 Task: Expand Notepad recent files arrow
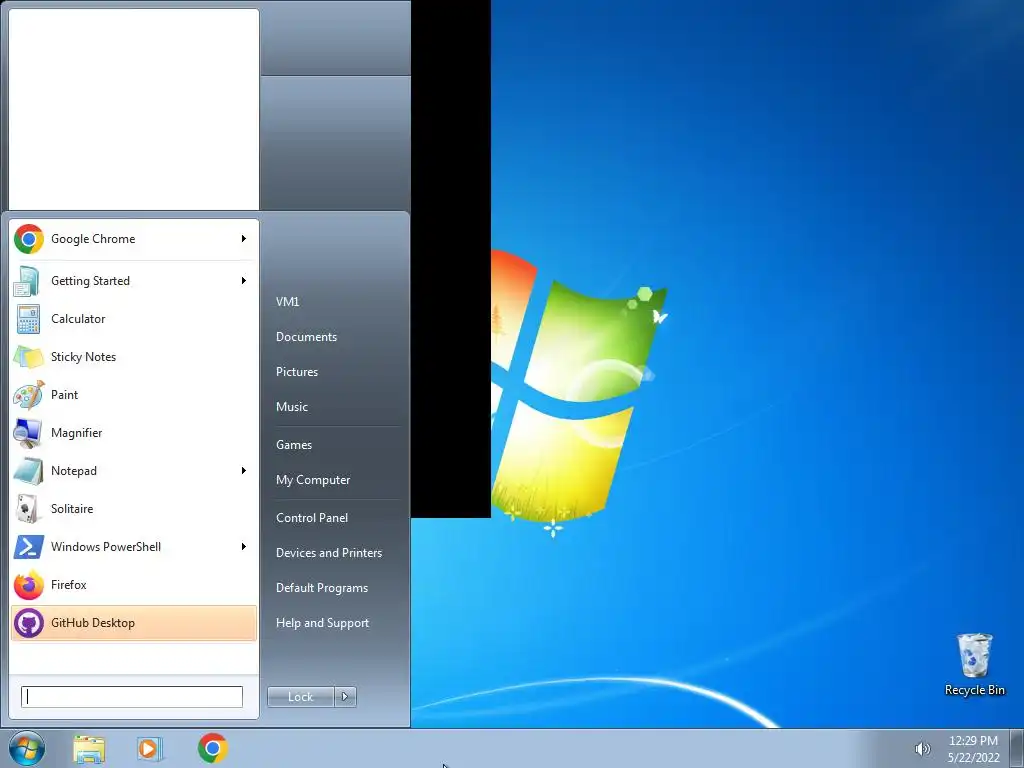244,471
